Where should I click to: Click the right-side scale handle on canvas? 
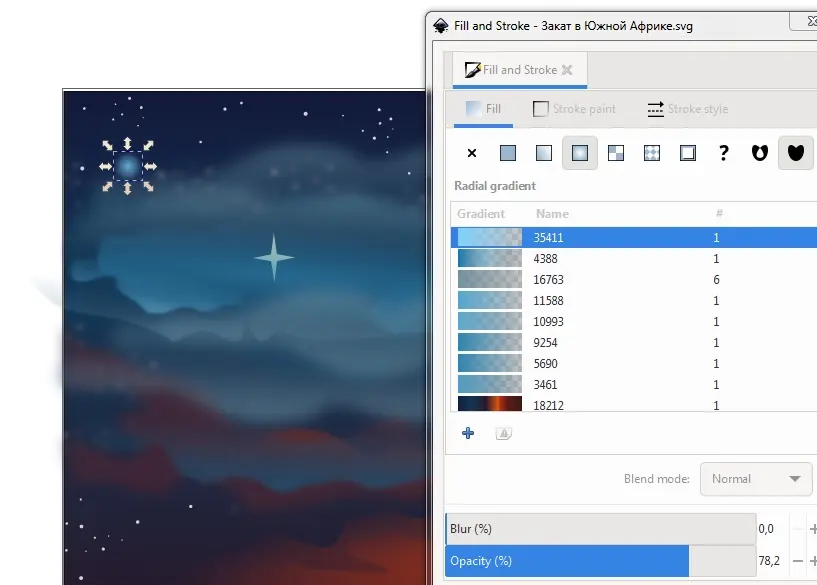[151, 167]
